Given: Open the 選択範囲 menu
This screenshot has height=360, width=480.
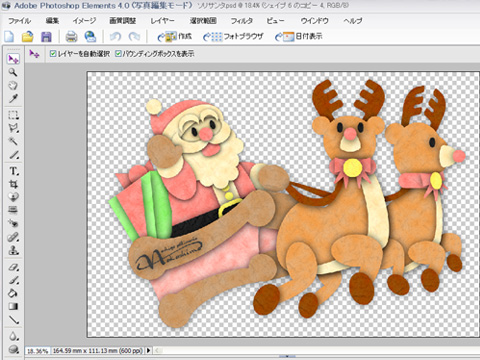Looking at the screenshot, I should (x=203, y=21).
